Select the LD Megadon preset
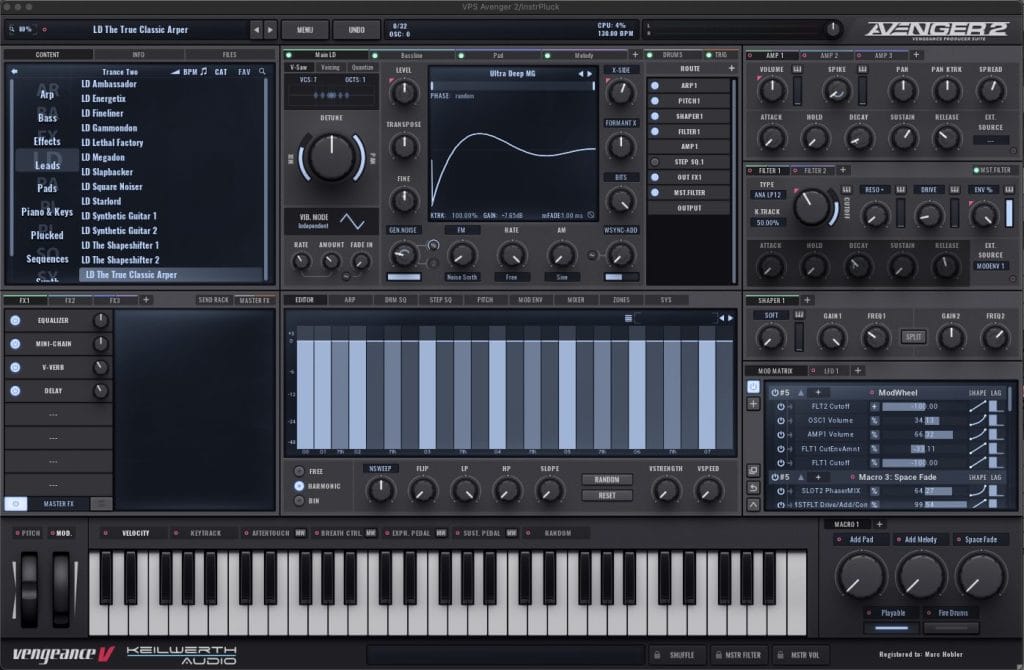The image size is (1024, 670). point(103,157)
